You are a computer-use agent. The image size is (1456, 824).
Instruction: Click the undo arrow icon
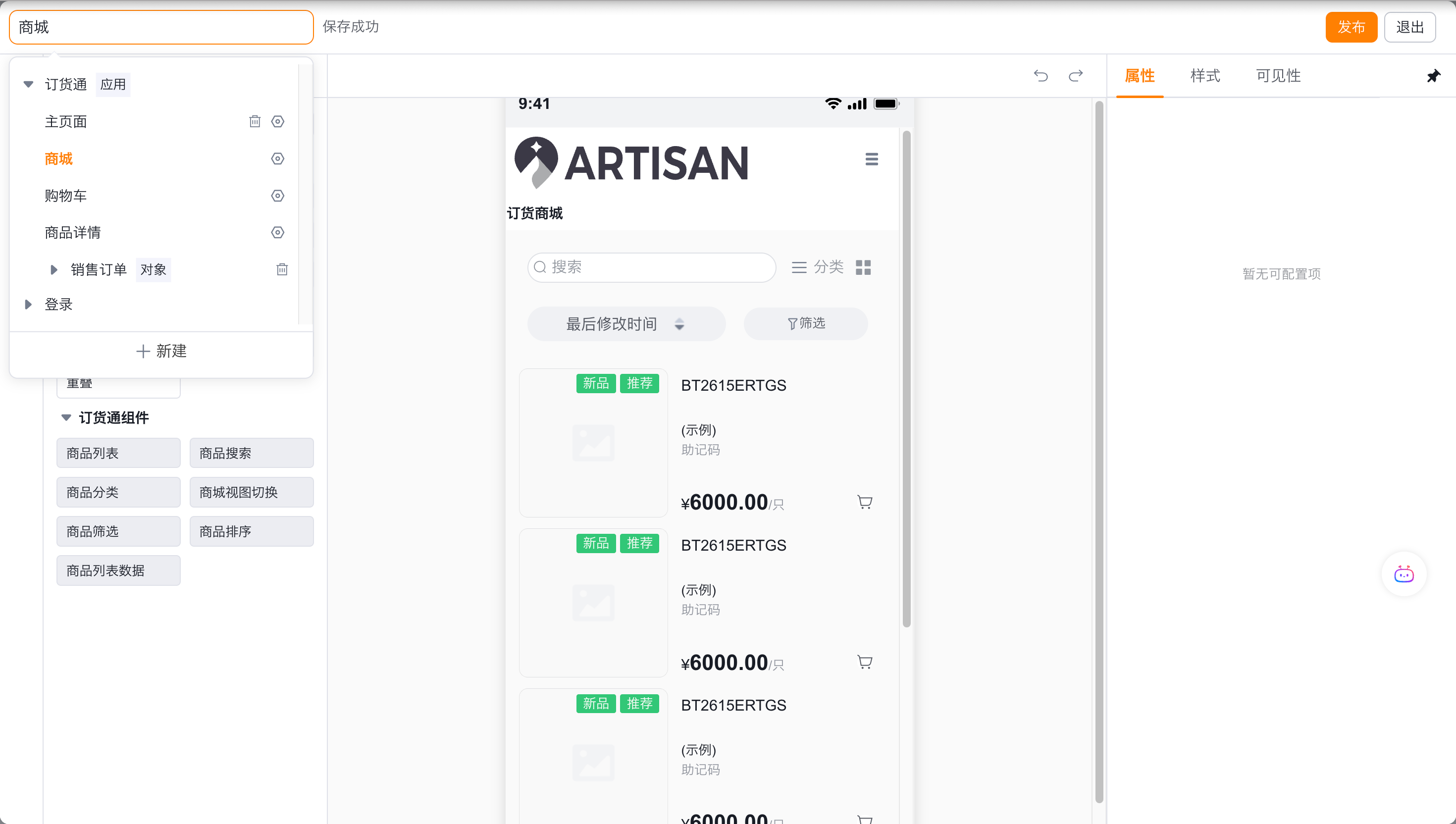pyautogui.click(x=1040, y=75)
